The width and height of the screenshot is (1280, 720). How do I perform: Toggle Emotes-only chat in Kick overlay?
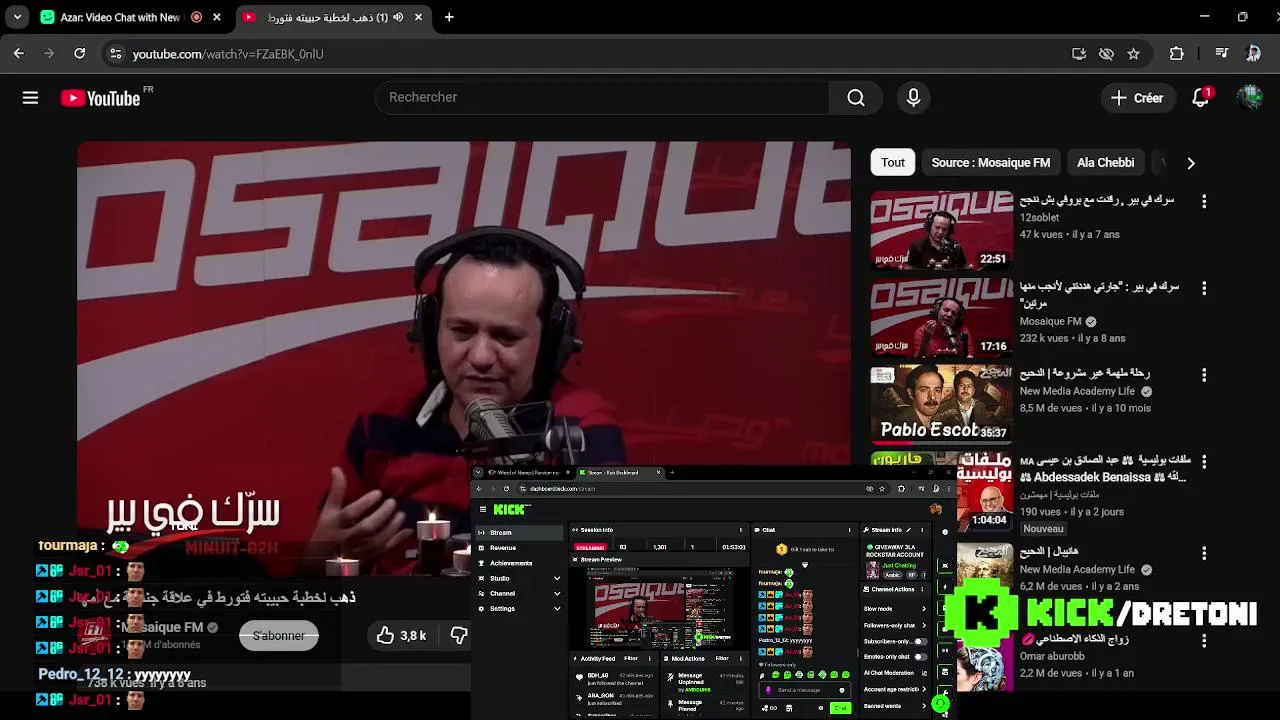919,657
